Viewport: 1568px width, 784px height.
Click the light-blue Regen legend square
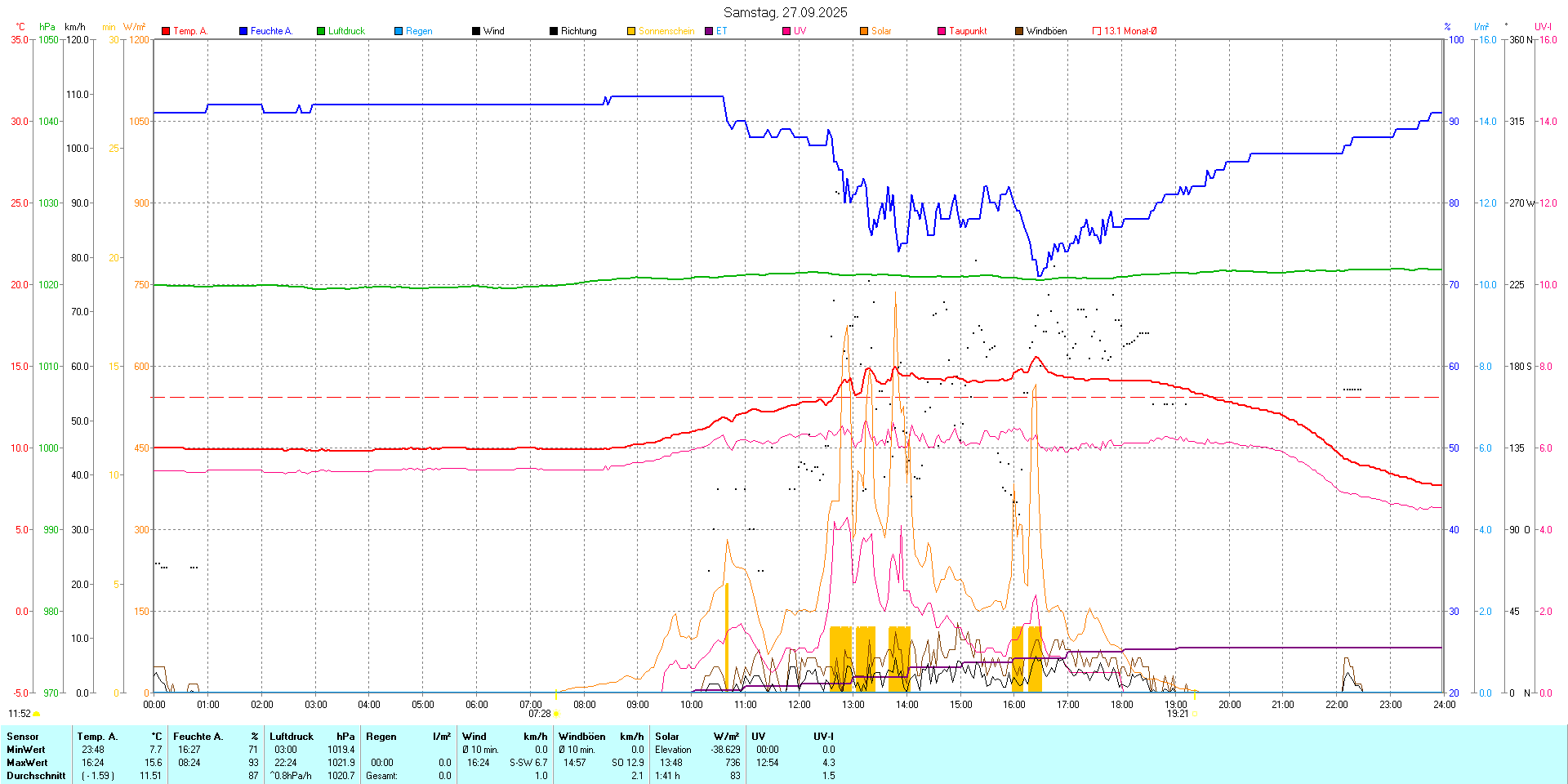[x=399, y=31]
